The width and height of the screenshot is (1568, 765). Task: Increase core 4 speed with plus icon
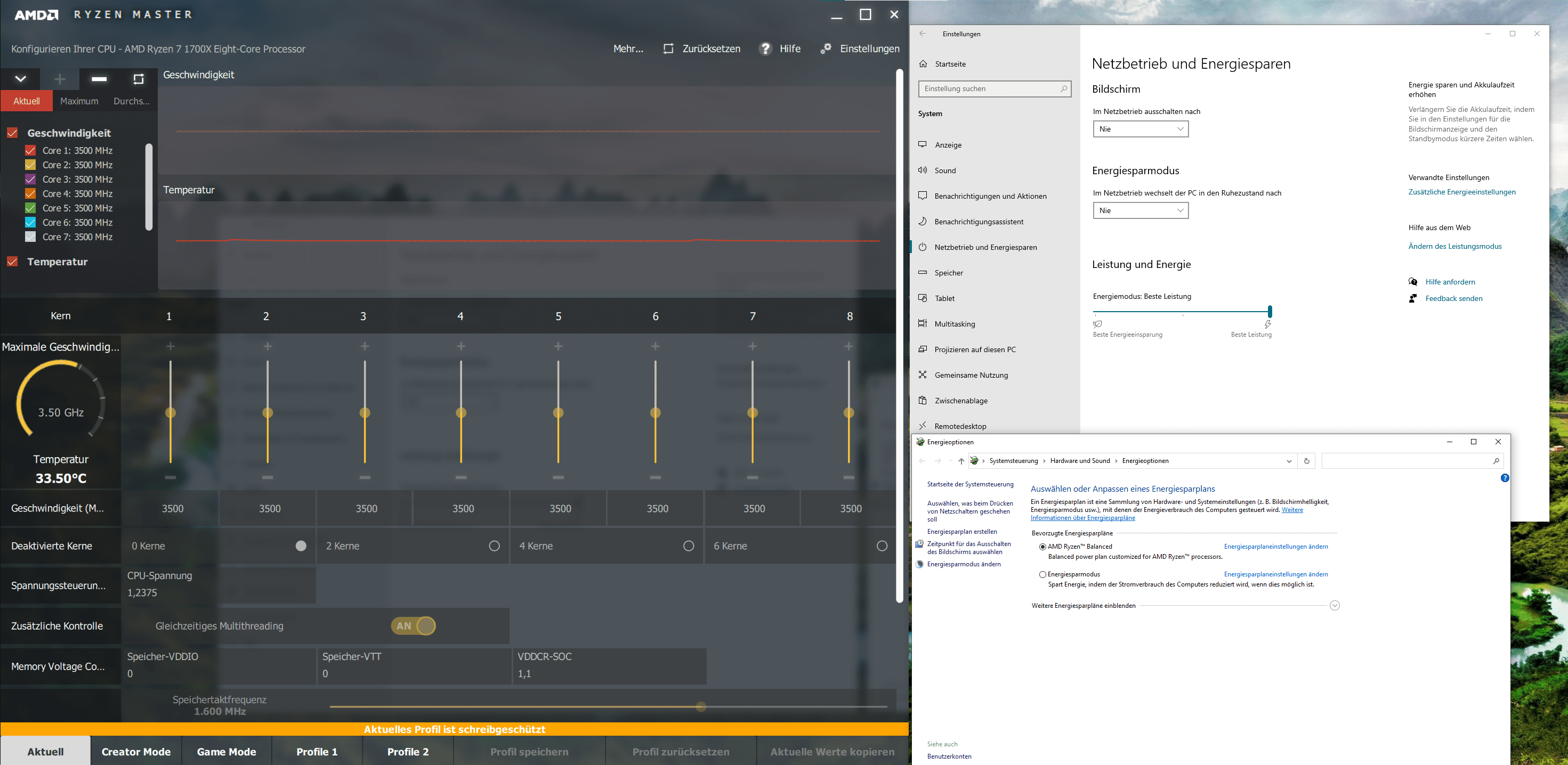461,346
